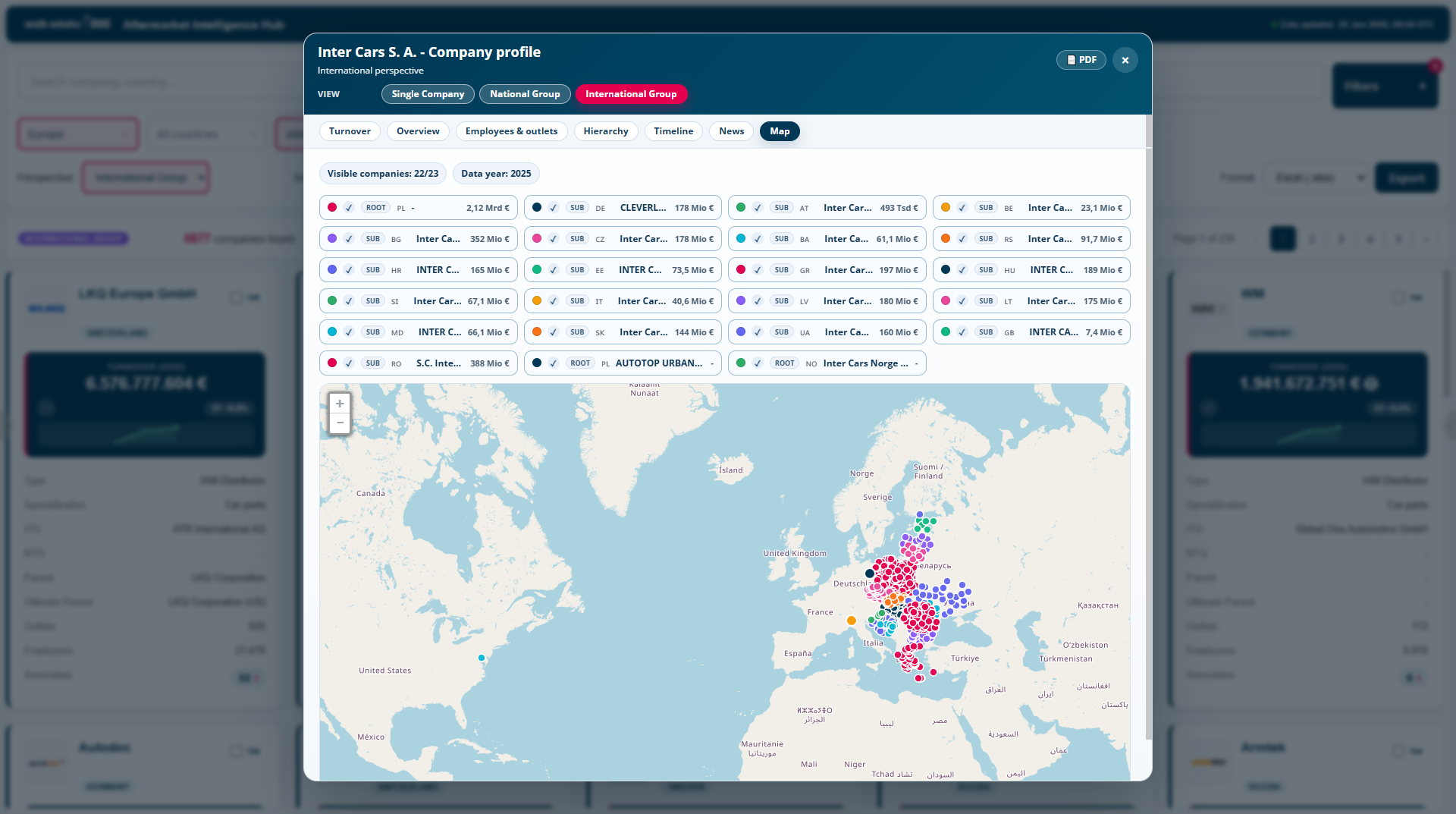
Task: Click dark navy dot of DE CLEVERL... entry
Action: click(x=537, y=207)
